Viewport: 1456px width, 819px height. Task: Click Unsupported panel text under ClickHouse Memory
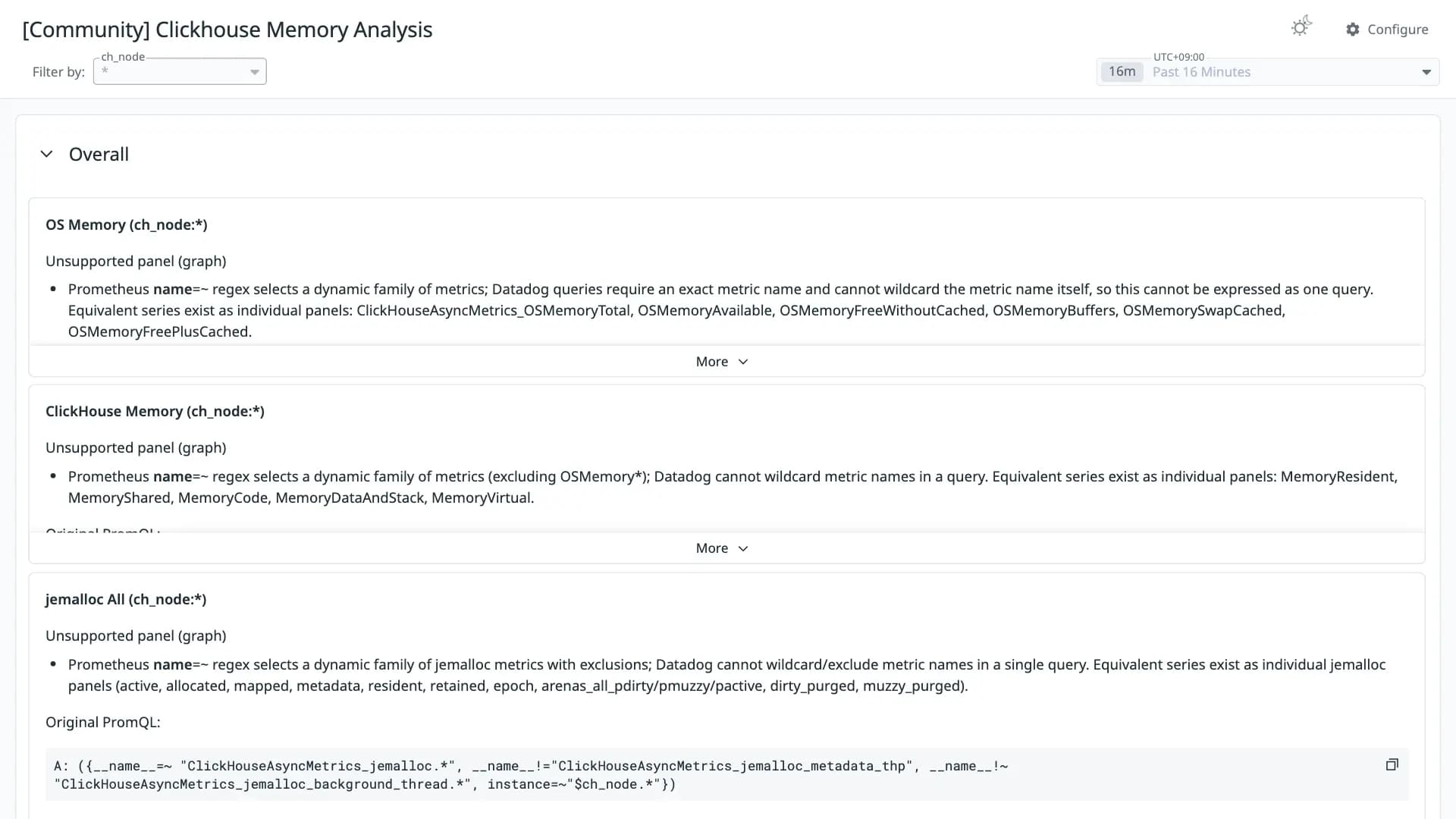[136, 447]
